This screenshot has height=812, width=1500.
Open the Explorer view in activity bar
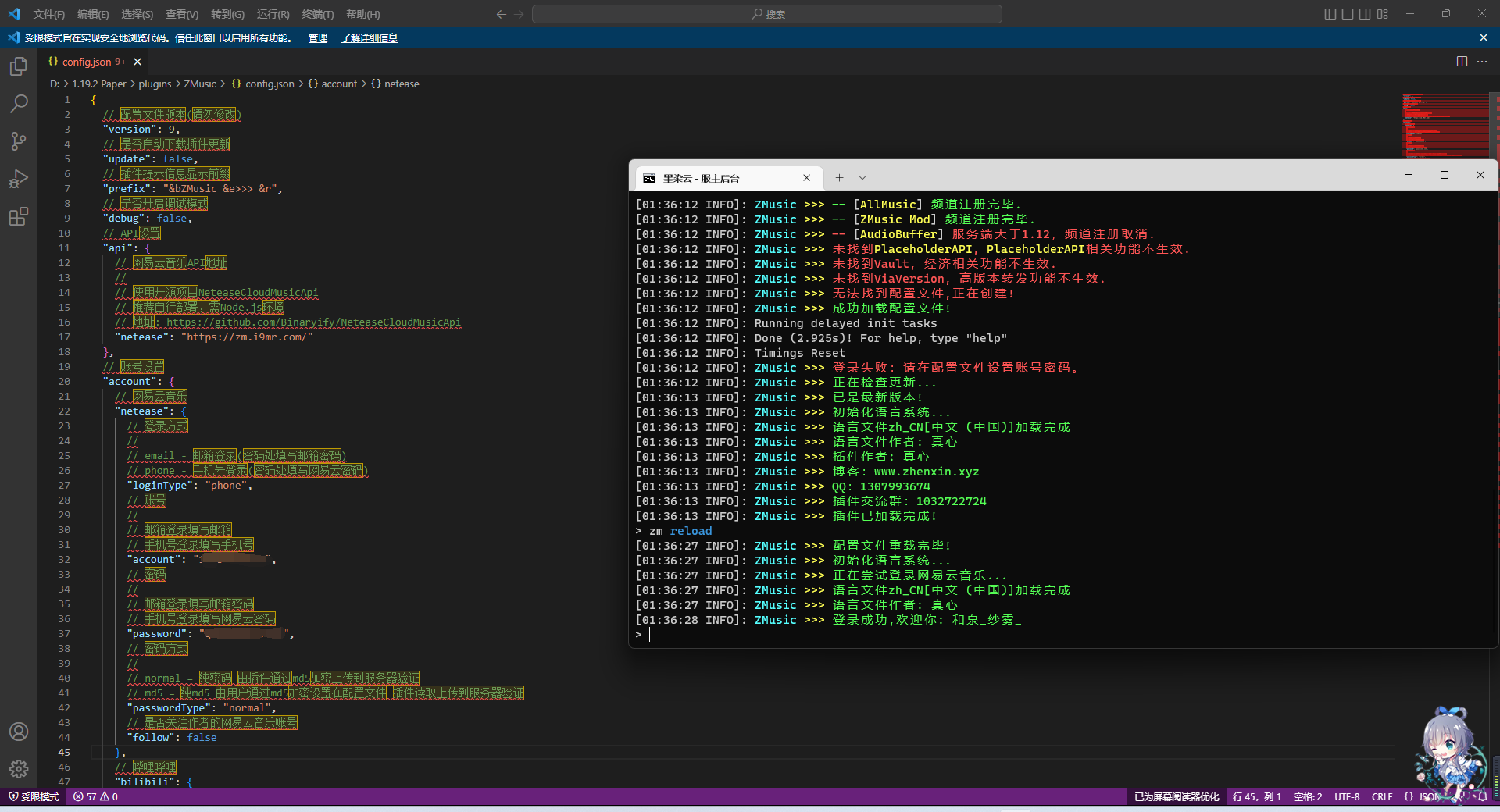[x=19, y=66]
